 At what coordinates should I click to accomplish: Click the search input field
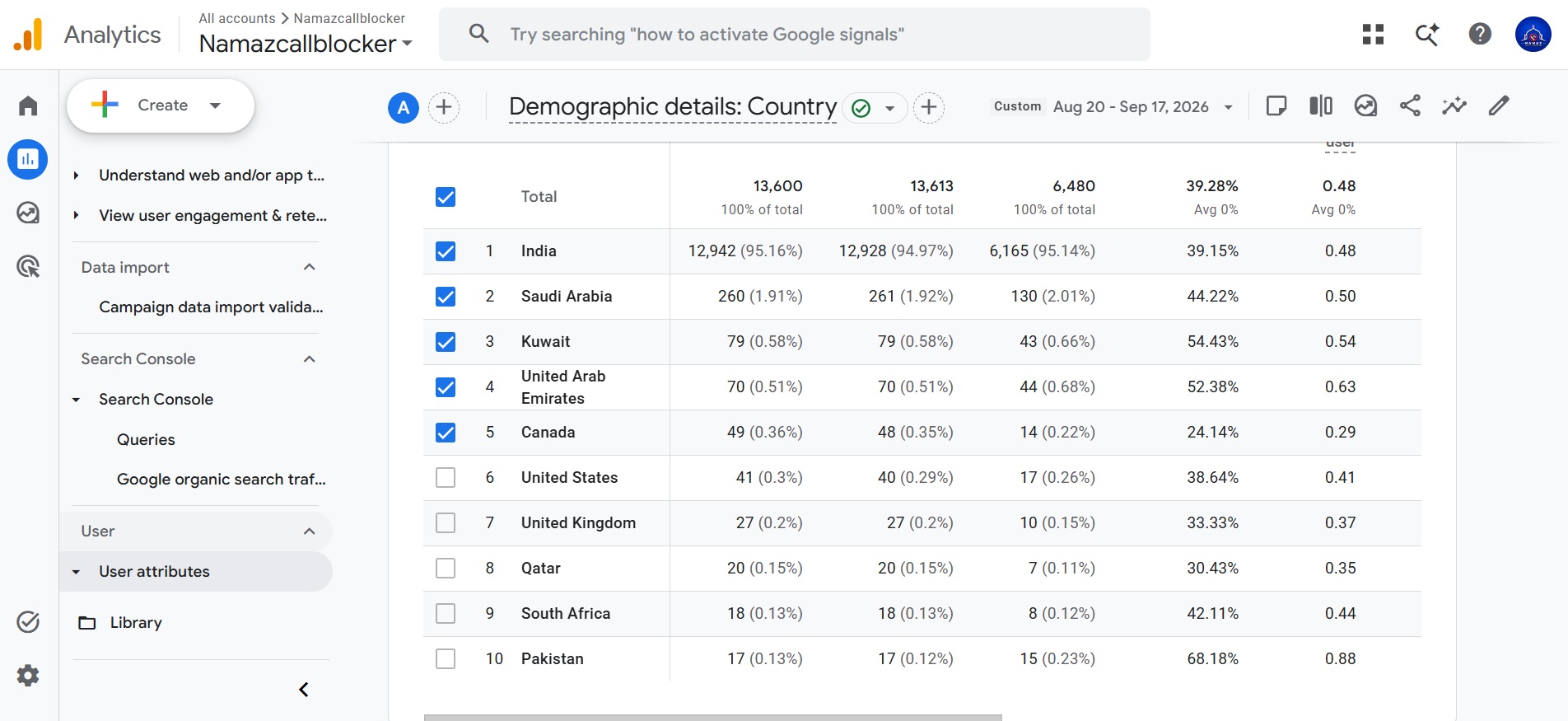click(x=794, y=34)
